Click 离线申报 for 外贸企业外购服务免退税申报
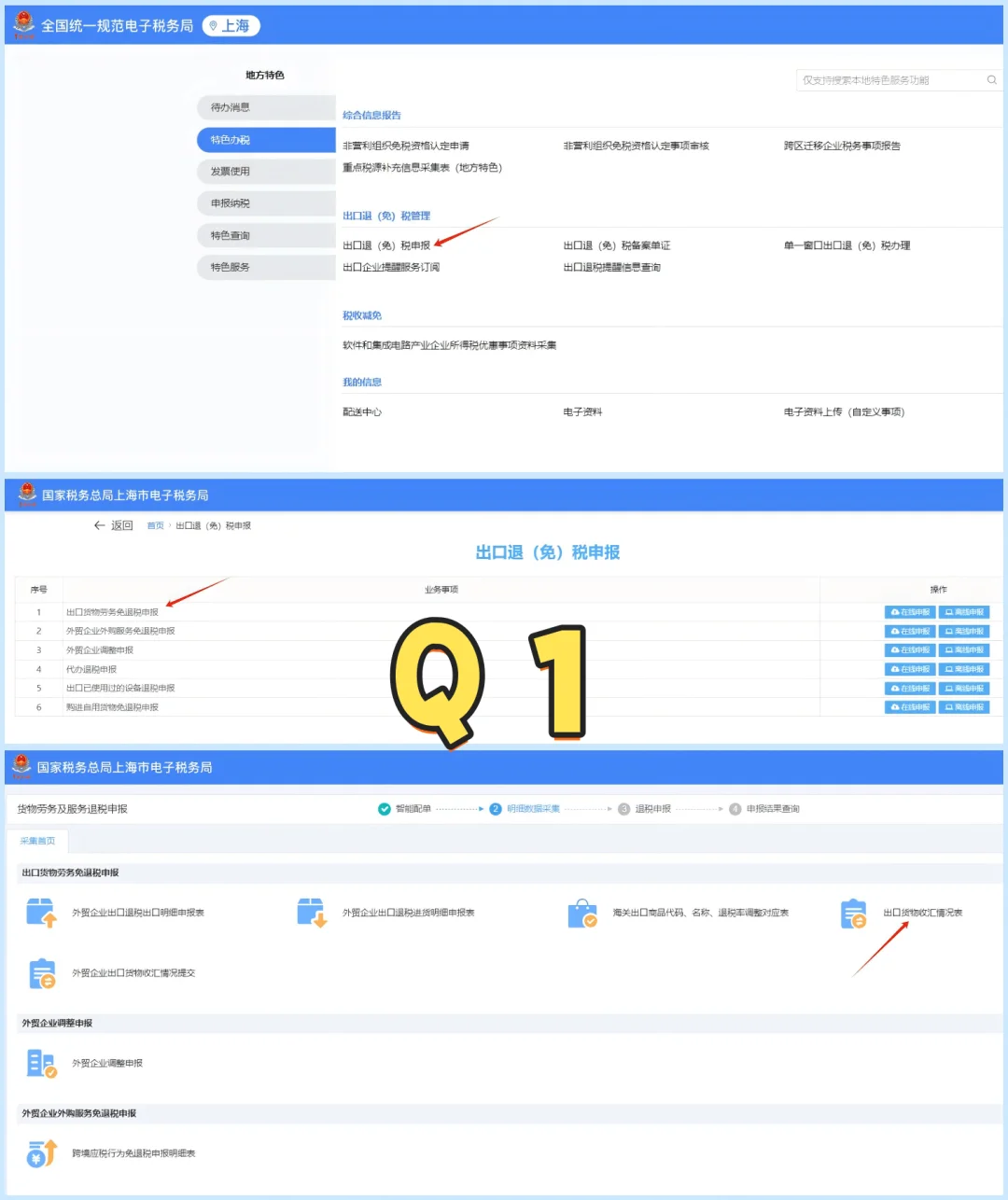Viewport: 1008px width, 1200px height. (x=964, y=632)
